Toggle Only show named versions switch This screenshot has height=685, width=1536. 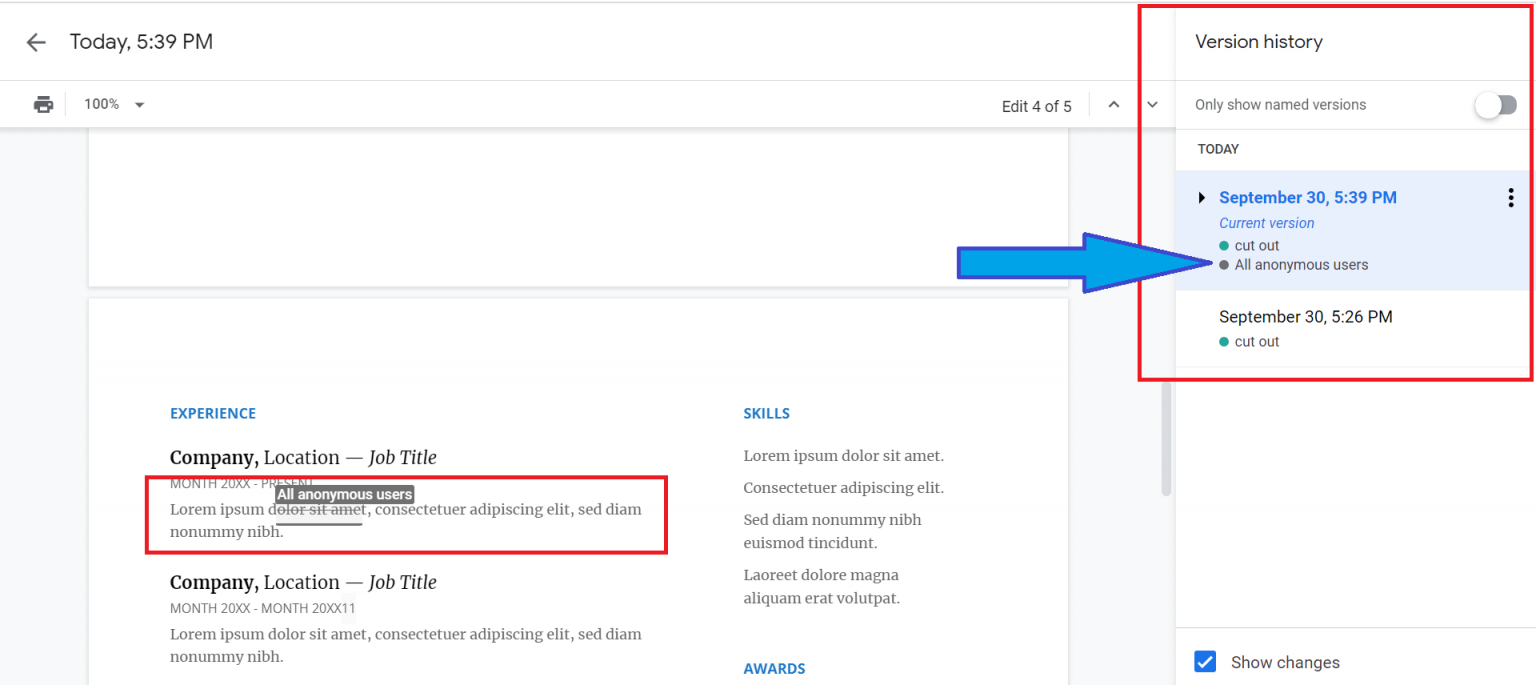point(1496,105)
